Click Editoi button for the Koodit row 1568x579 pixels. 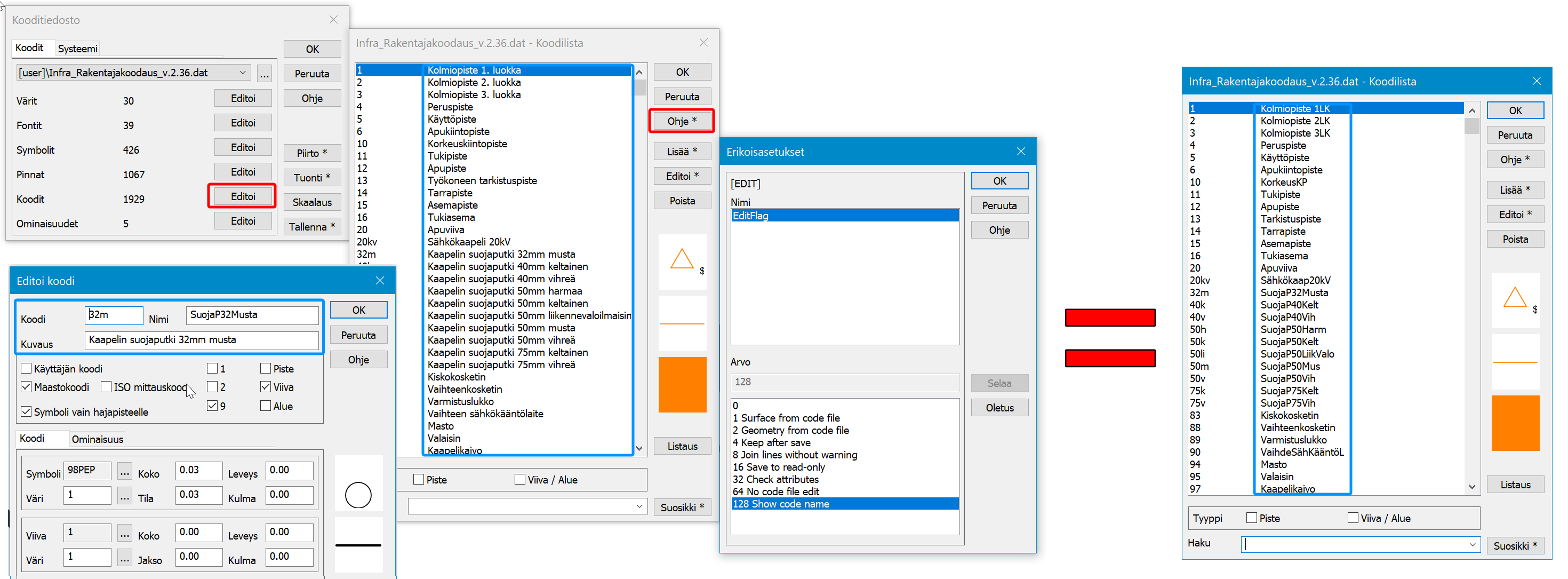242,196
